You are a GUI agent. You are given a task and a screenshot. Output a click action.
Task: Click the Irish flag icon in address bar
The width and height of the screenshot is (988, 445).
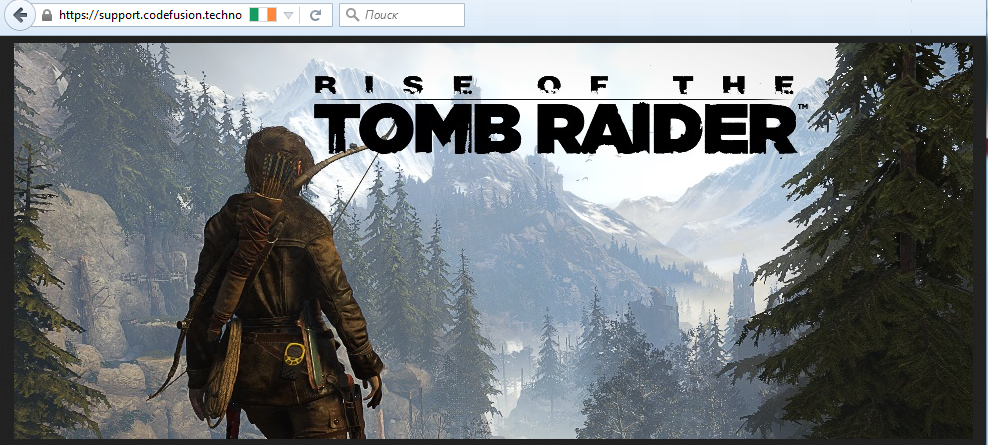(263, 15)
